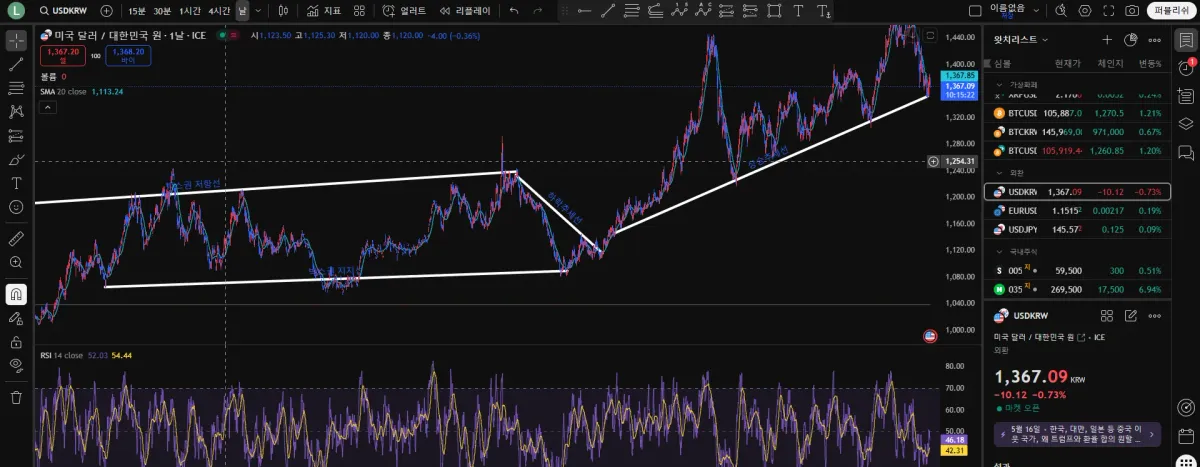This screenshot has width=1200, height=467.
Task: Open the quick search icon
Action: pos(1062,11)
